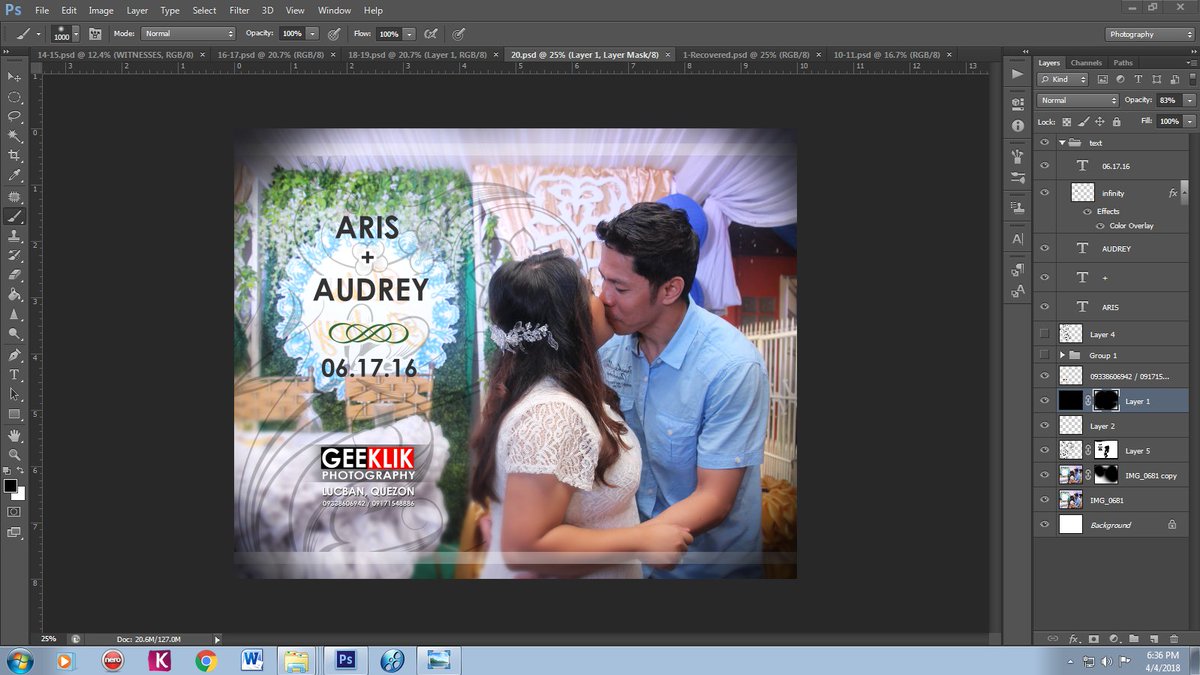Click the zoom percentage field in status bar
Viewport: 1200px width, 675px height.
pos(48,638)
